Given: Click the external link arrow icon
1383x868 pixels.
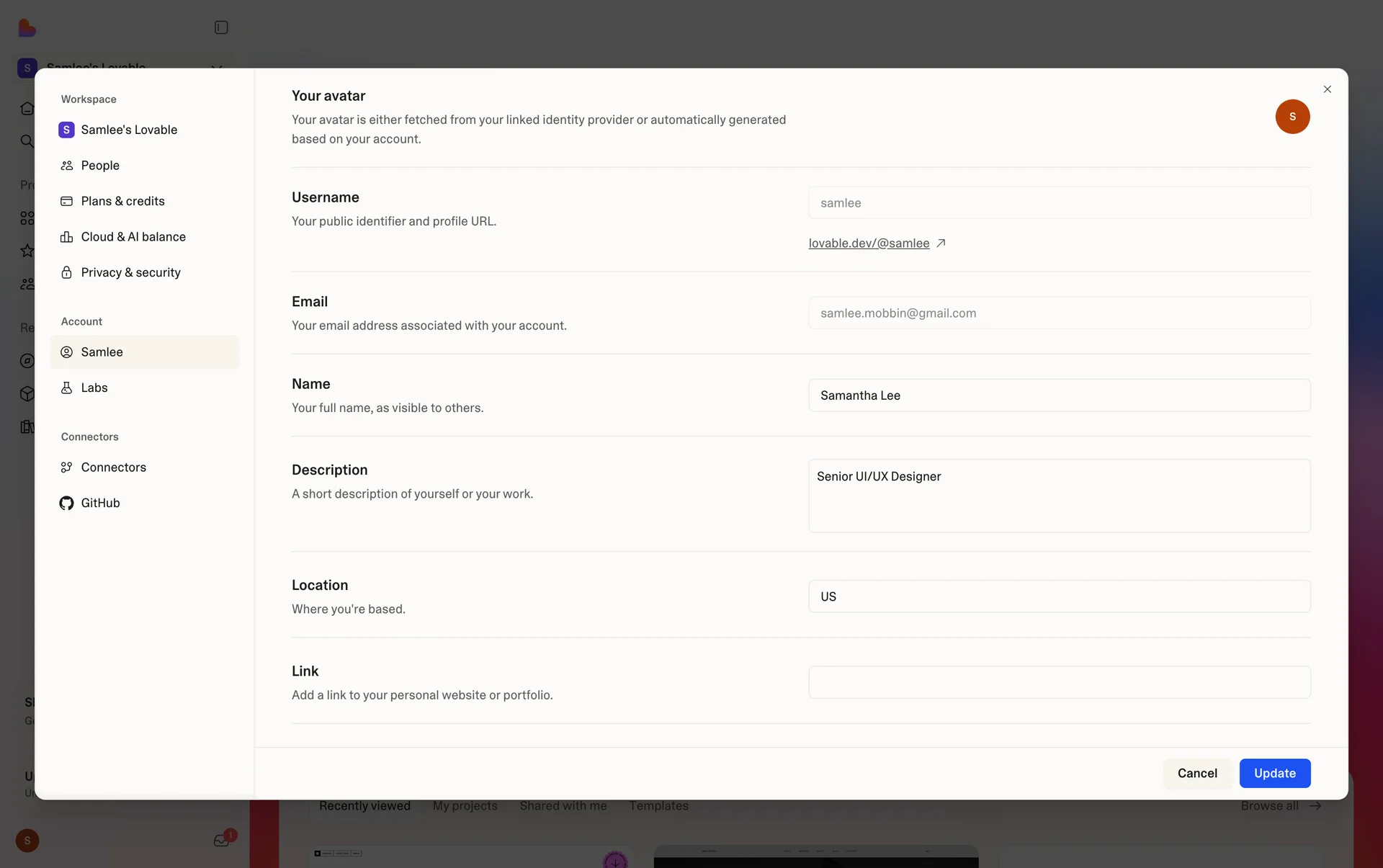Looking at the screenshot, I should tap(940, 243).
